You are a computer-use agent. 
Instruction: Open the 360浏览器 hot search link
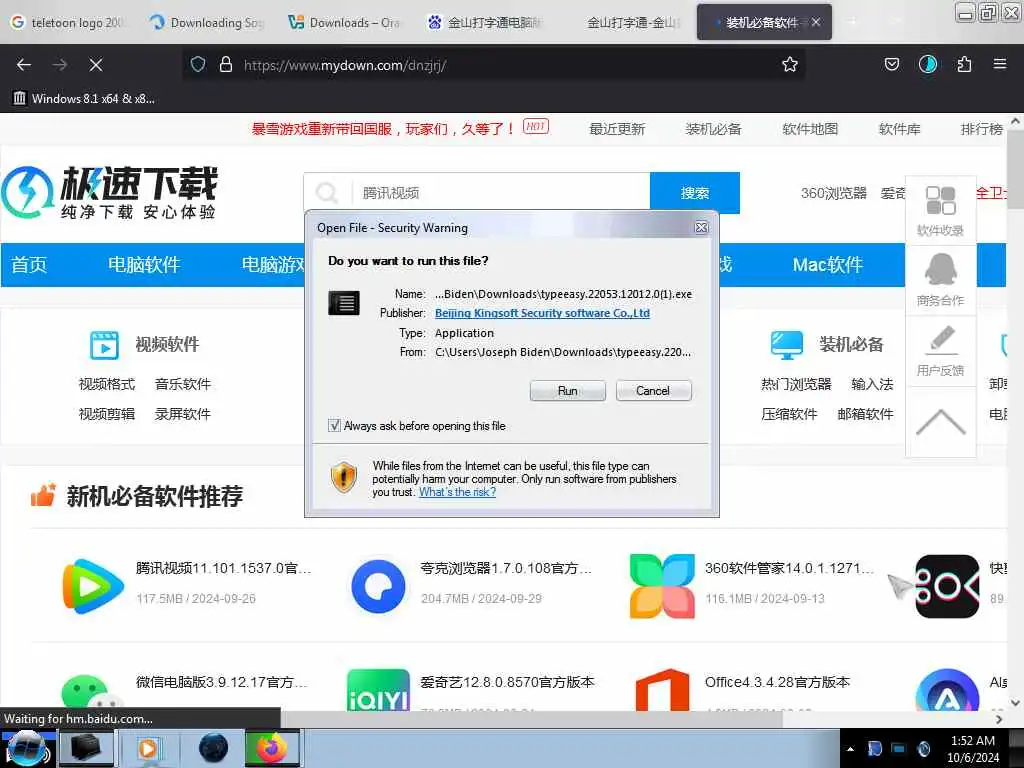coord(833,193)
